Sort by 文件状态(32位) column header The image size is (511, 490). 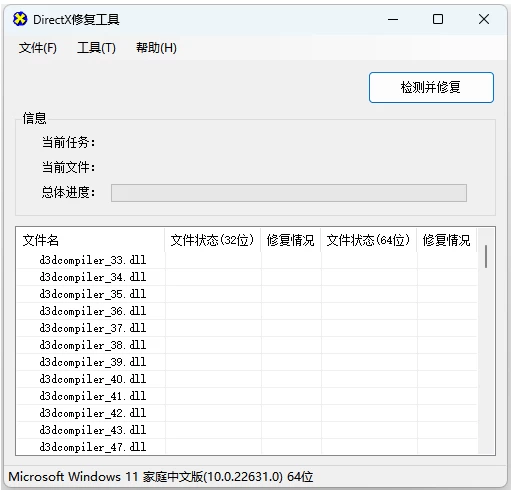[212, 240]
